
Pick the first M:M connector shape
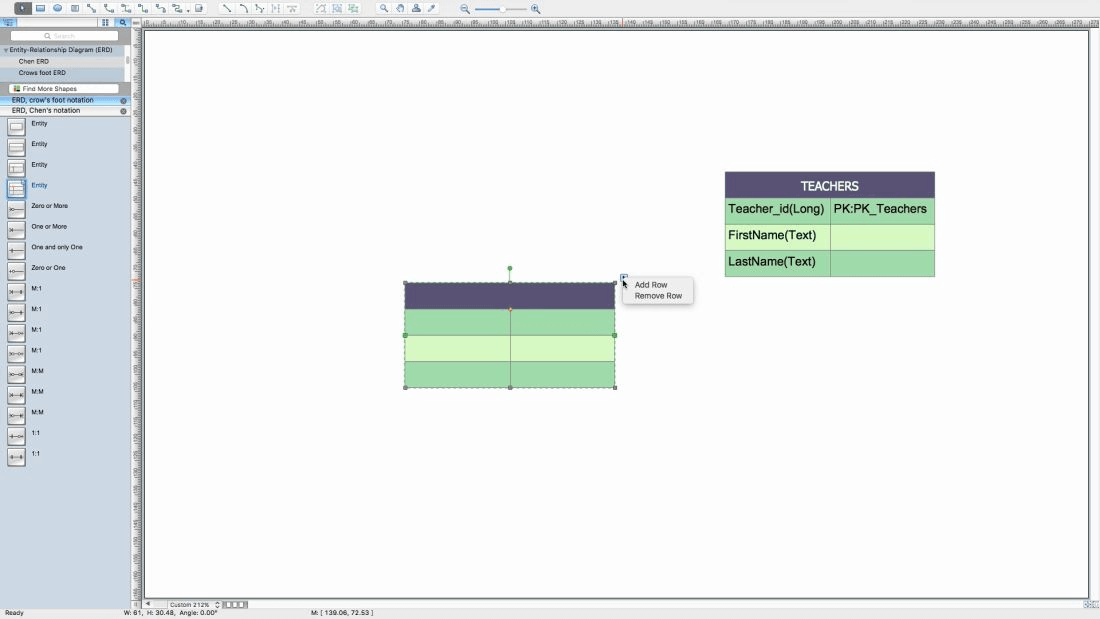click(16, 374)
